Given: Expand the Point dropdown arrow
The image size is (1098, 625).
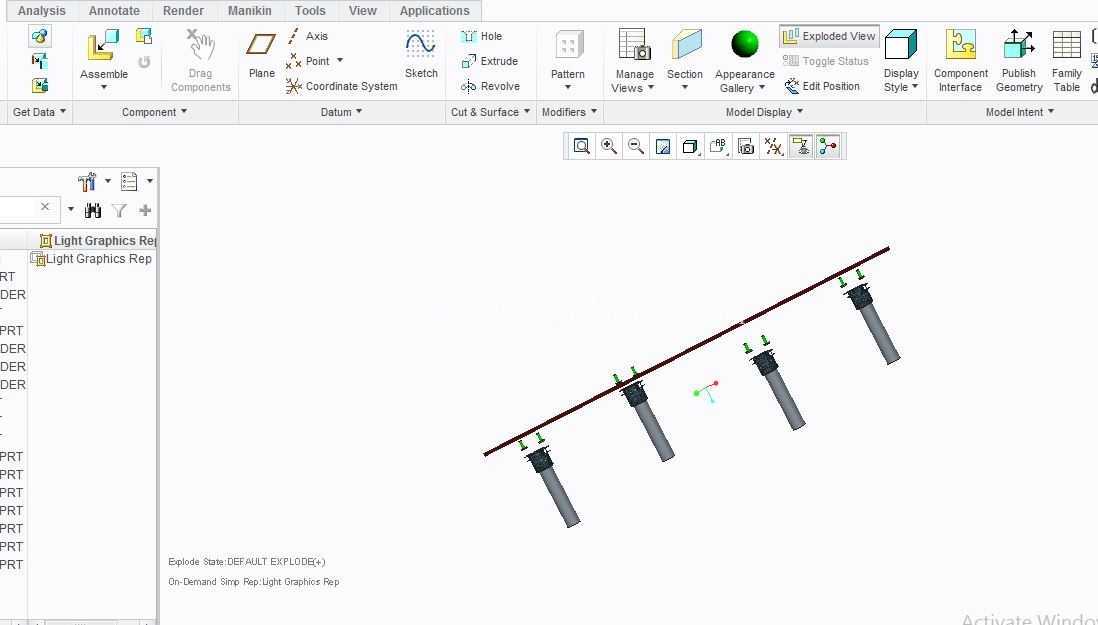Looking at the screenshot, I should coord(340,61).
